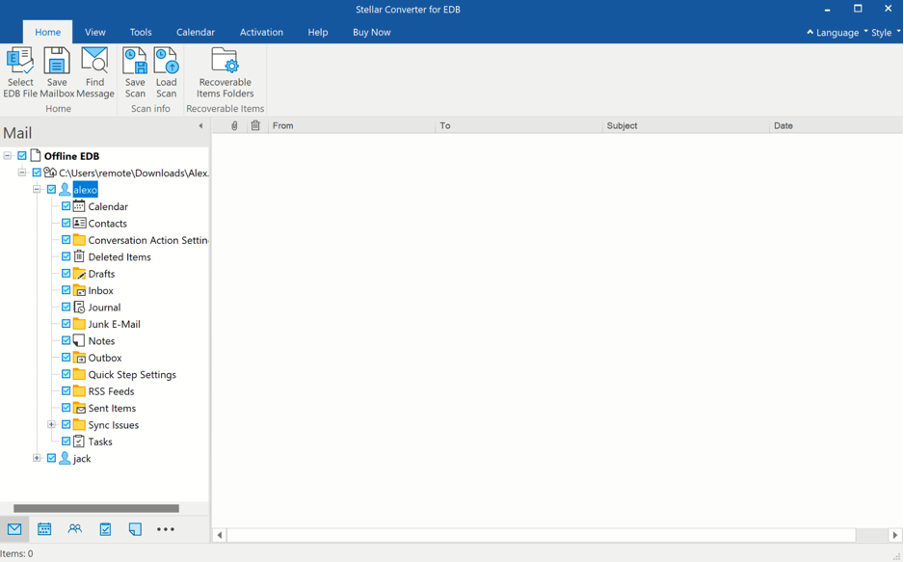Collapse the Mail pane with arrow
The image size is (904, 562).
point(201,126)
